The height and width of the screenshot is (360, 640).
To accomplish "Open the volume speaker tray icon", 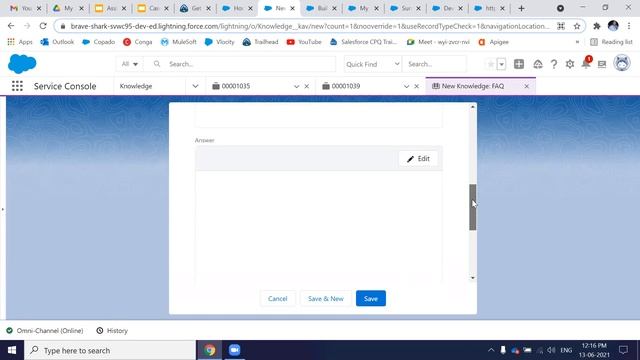I will click(x=551, y=350).
